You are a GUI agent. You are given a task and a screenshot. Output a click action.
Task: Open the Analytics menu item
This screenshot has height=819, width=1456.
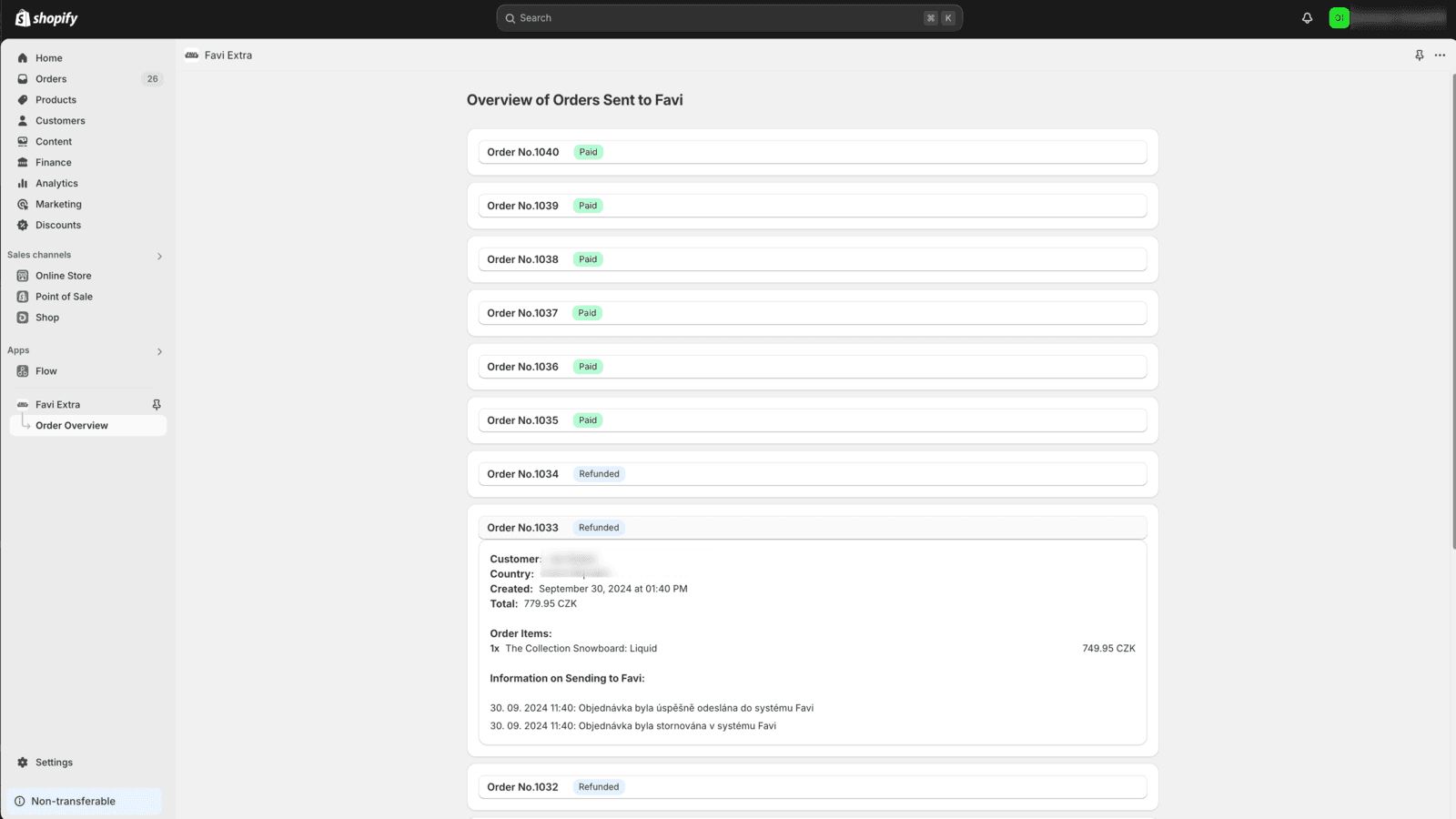(x=56, y=184)
